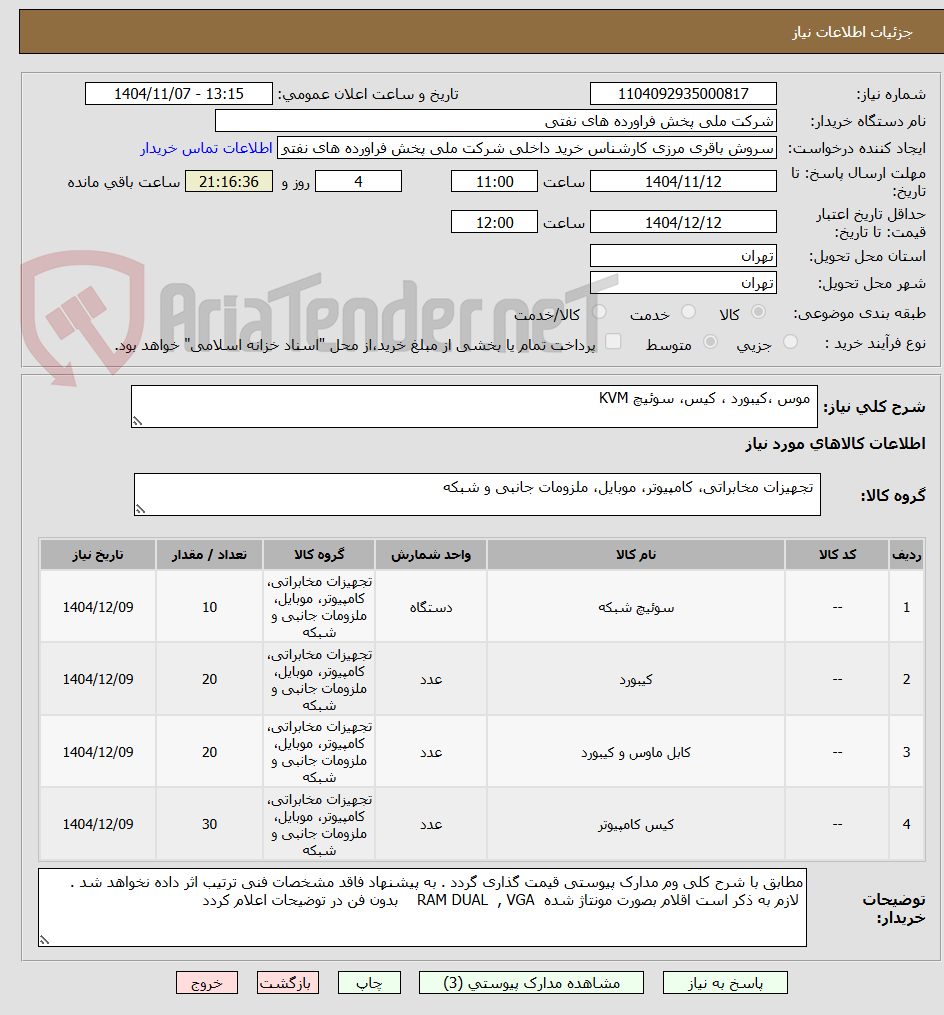
Task: Toggle the اسناد خزانه اسلامی payment checkbox
Action: pos(612,341)
